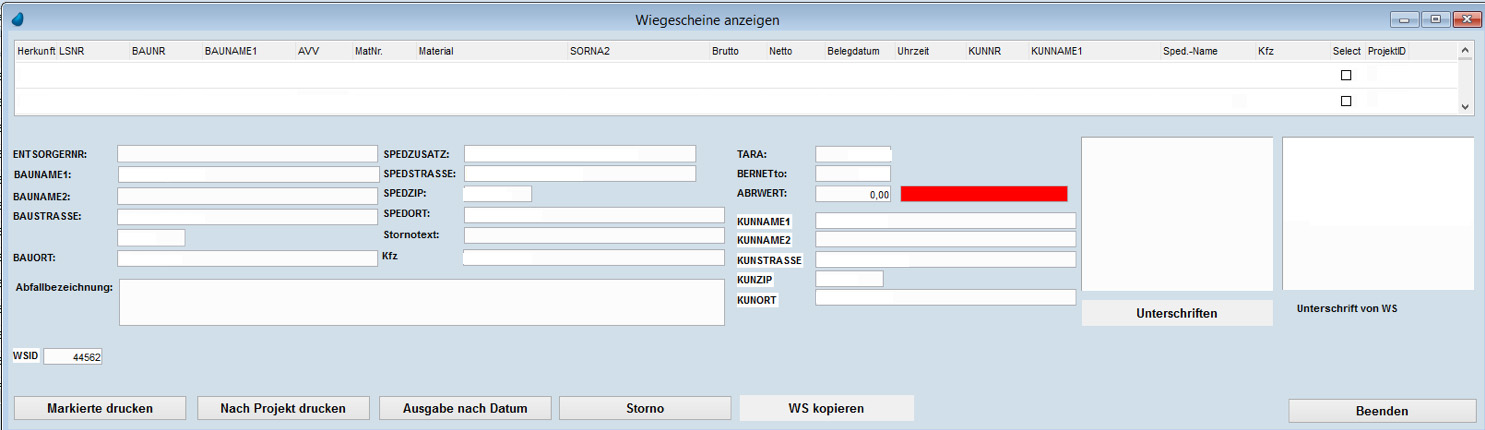This screenshot has width=1485, height=430.
Task: Click the Unterschriften button
Action: tap(1176, 313)
